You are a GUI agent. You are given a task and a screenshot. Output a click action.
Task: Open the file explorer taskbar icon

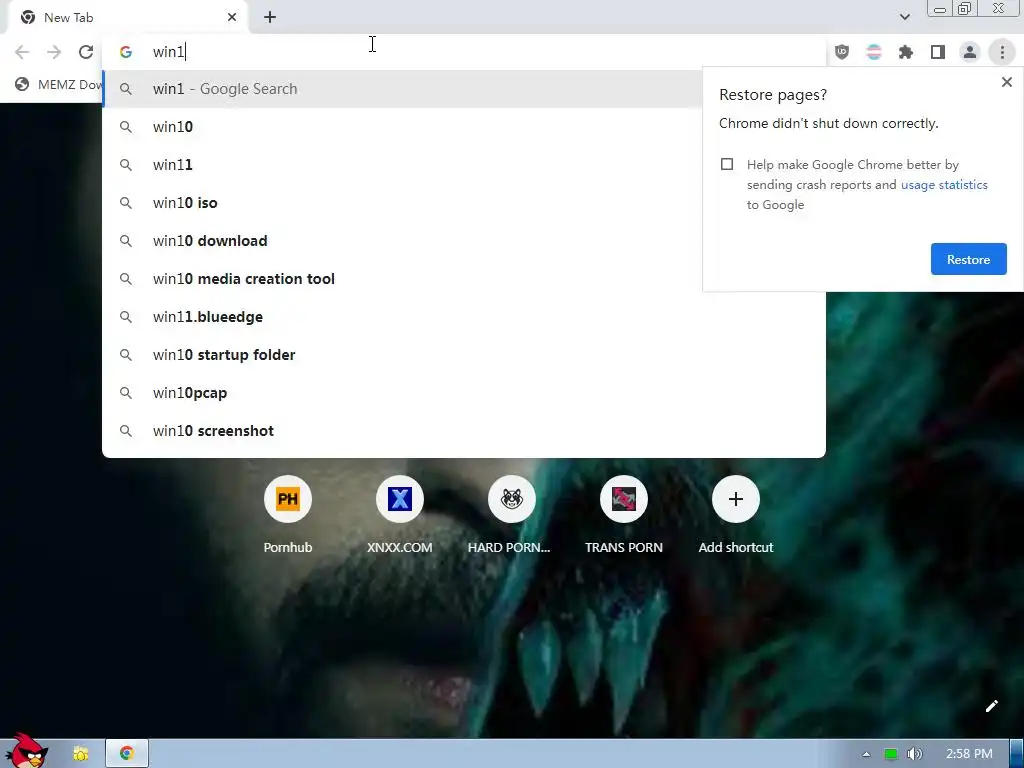[80, 754]
